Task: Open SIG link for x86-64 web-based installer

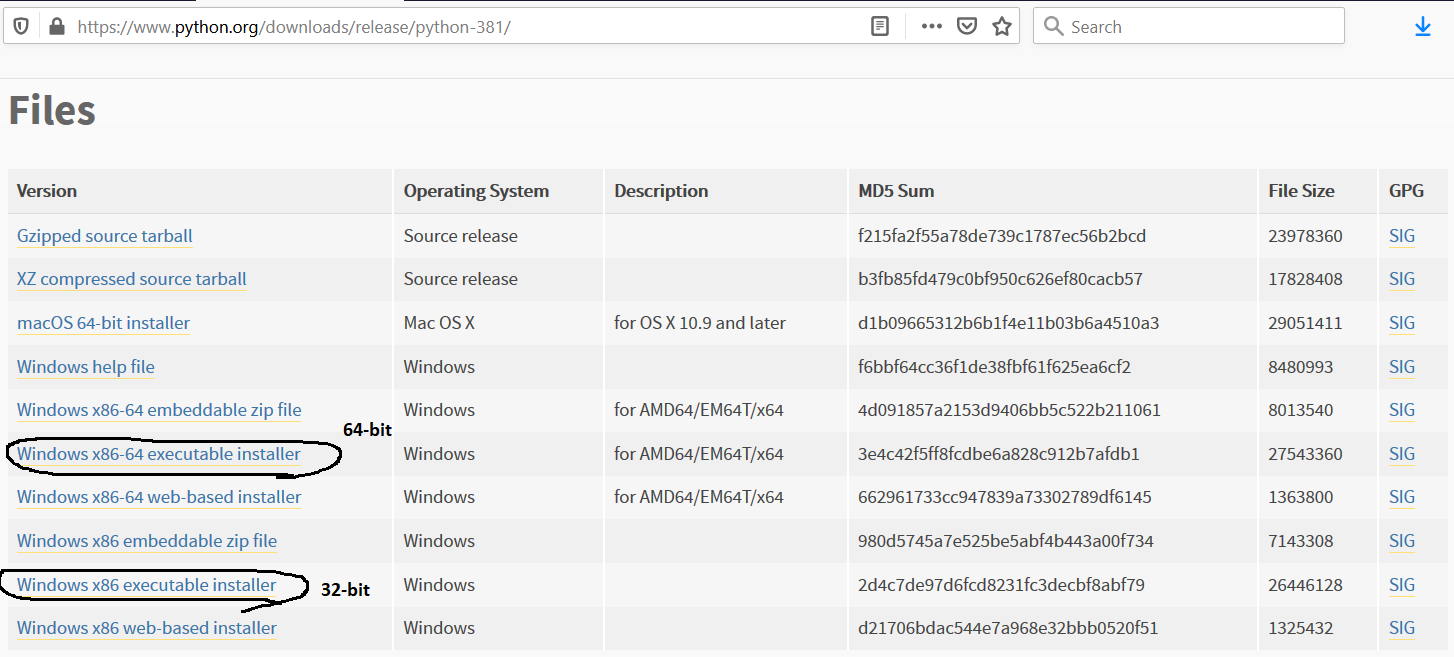Action: tap(1402, 497)
